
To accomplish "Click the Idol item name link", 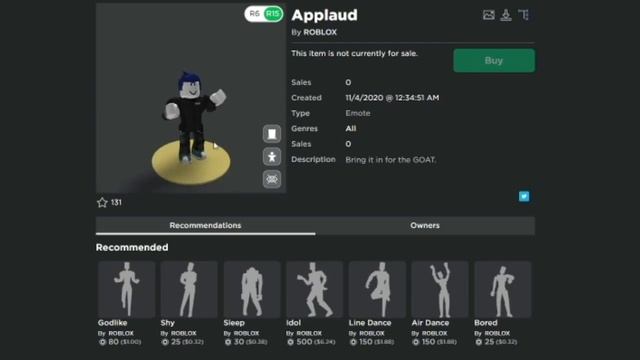I will [293, 323].
